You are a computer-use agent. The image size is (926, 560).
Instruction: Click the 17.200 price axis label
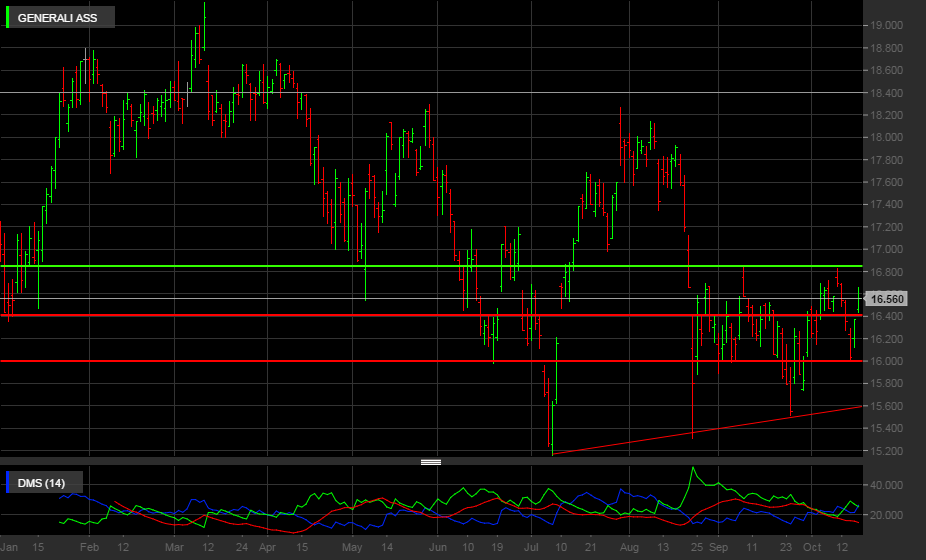tap(886, 227)
